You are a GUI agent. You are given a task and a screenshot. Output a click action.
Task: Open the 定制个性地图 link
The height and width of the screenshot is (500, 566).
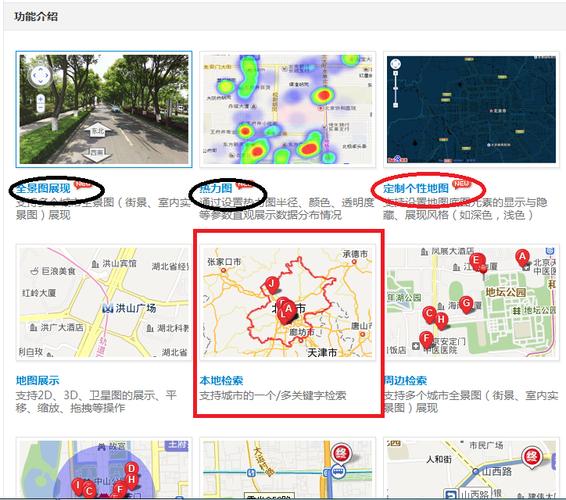(416, 188)
